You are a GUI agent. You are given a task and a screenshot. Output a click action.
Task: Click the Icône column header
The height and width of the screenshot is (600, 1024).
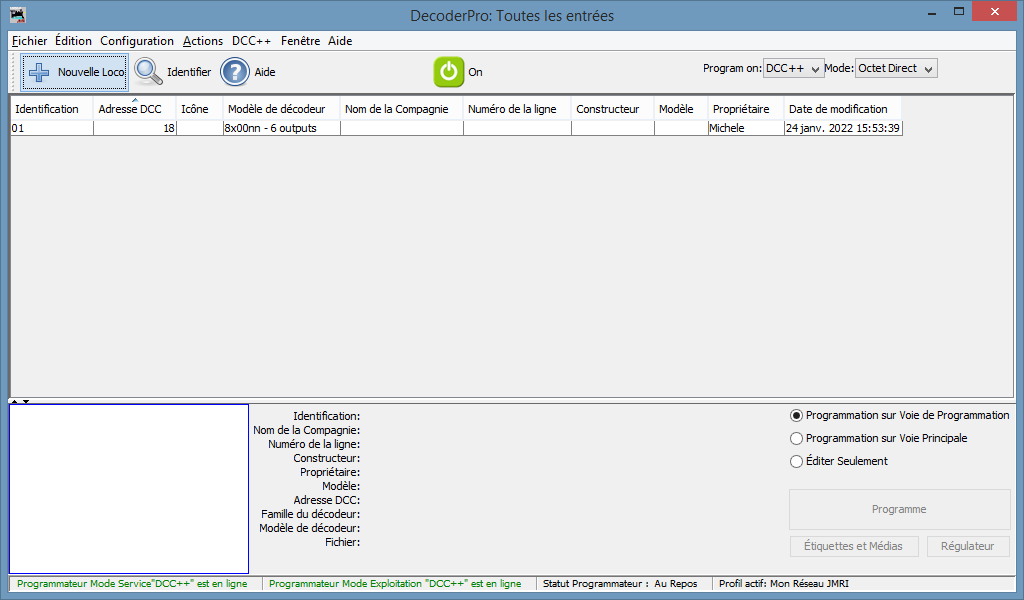click(x=199, y=109)
